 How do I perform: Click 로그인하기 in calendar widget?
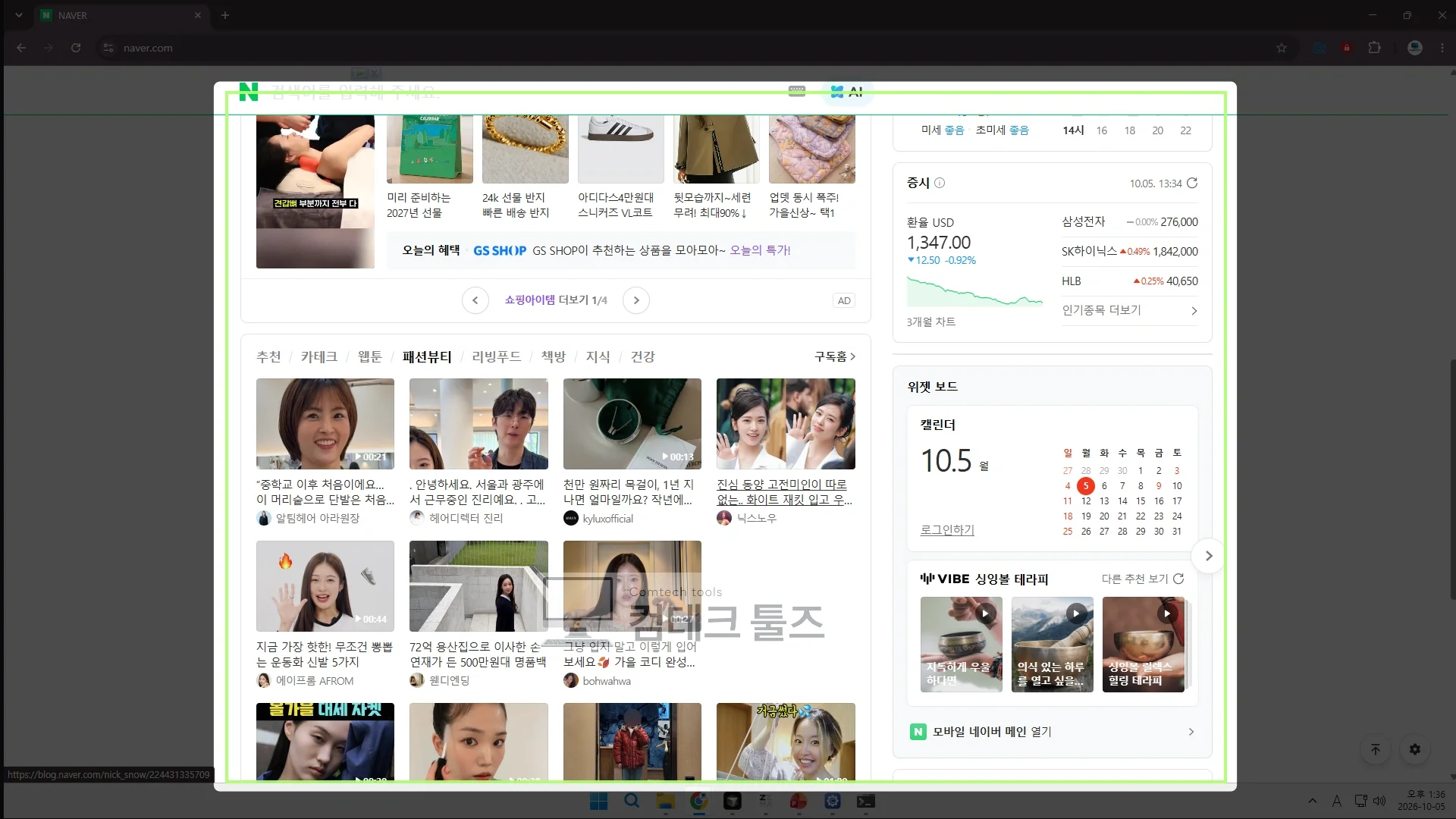tap(947, 530)
